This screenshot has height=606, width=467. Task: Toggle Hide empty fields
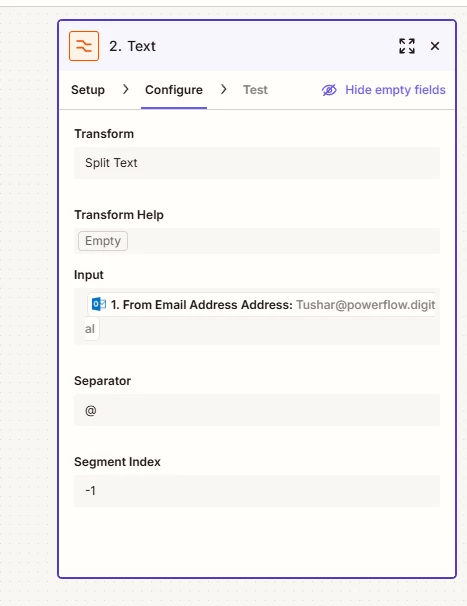click(383, 90)
